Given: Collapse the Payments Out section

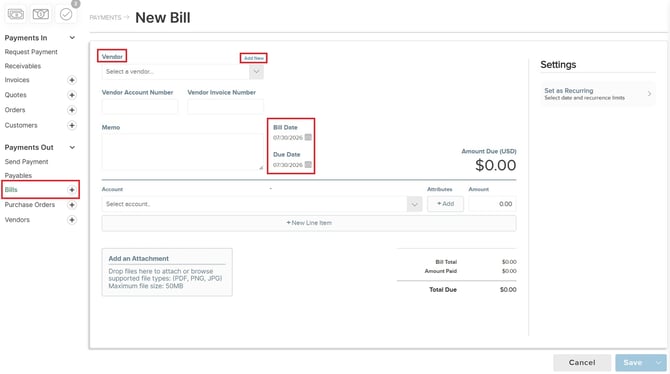Looking at the screenshot, I should (x=72, y=147).
